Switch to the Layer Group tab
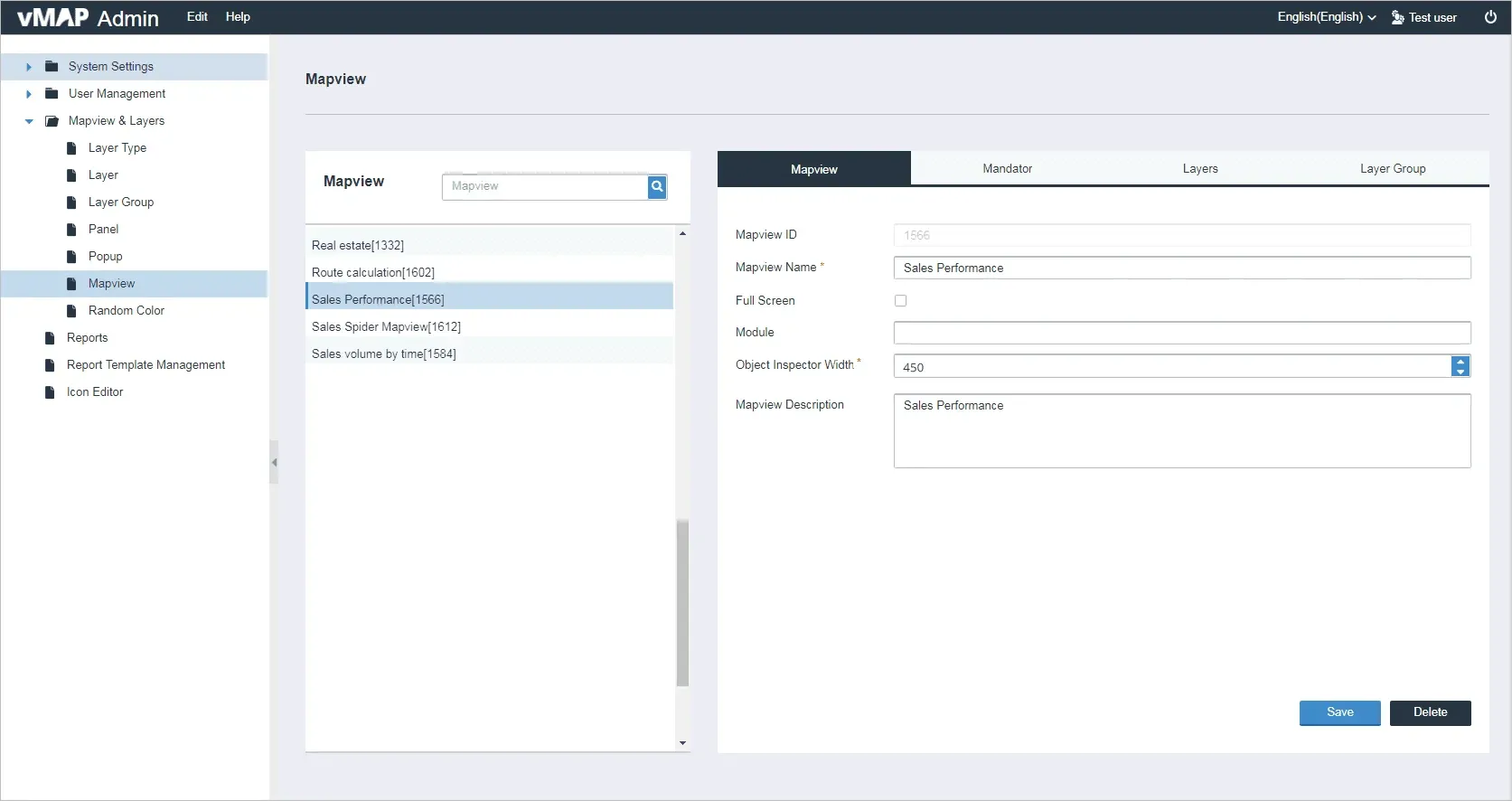 point(1393,168)
